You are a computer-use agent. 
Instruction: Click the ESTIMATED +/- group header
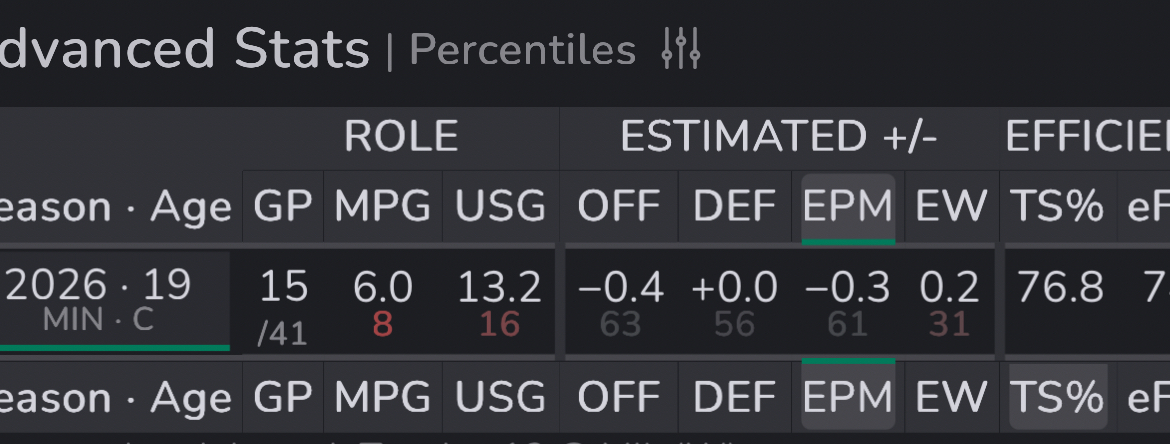coord(778,136)
